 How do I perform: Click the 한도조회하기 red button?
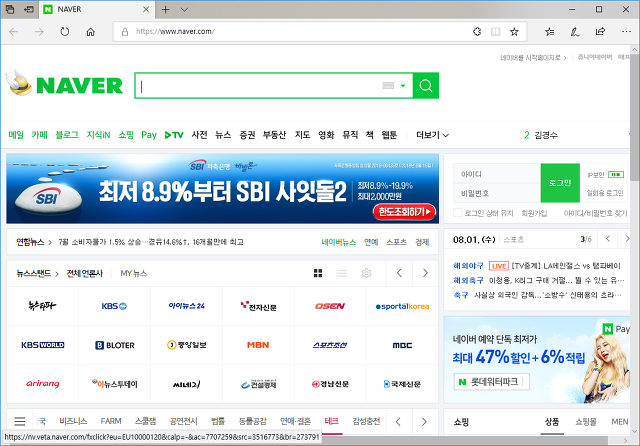404,212
